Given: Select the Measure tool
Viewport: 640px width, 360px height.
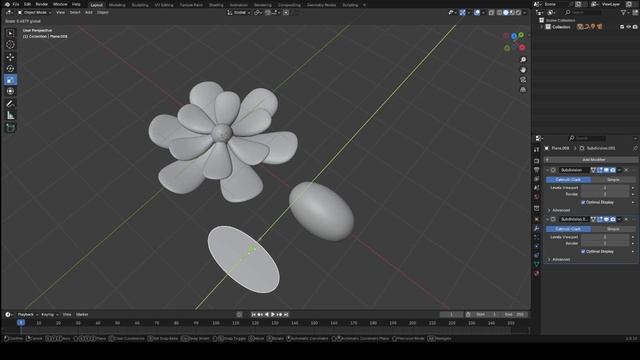Looking at the screenshot, I should point(10,116).
